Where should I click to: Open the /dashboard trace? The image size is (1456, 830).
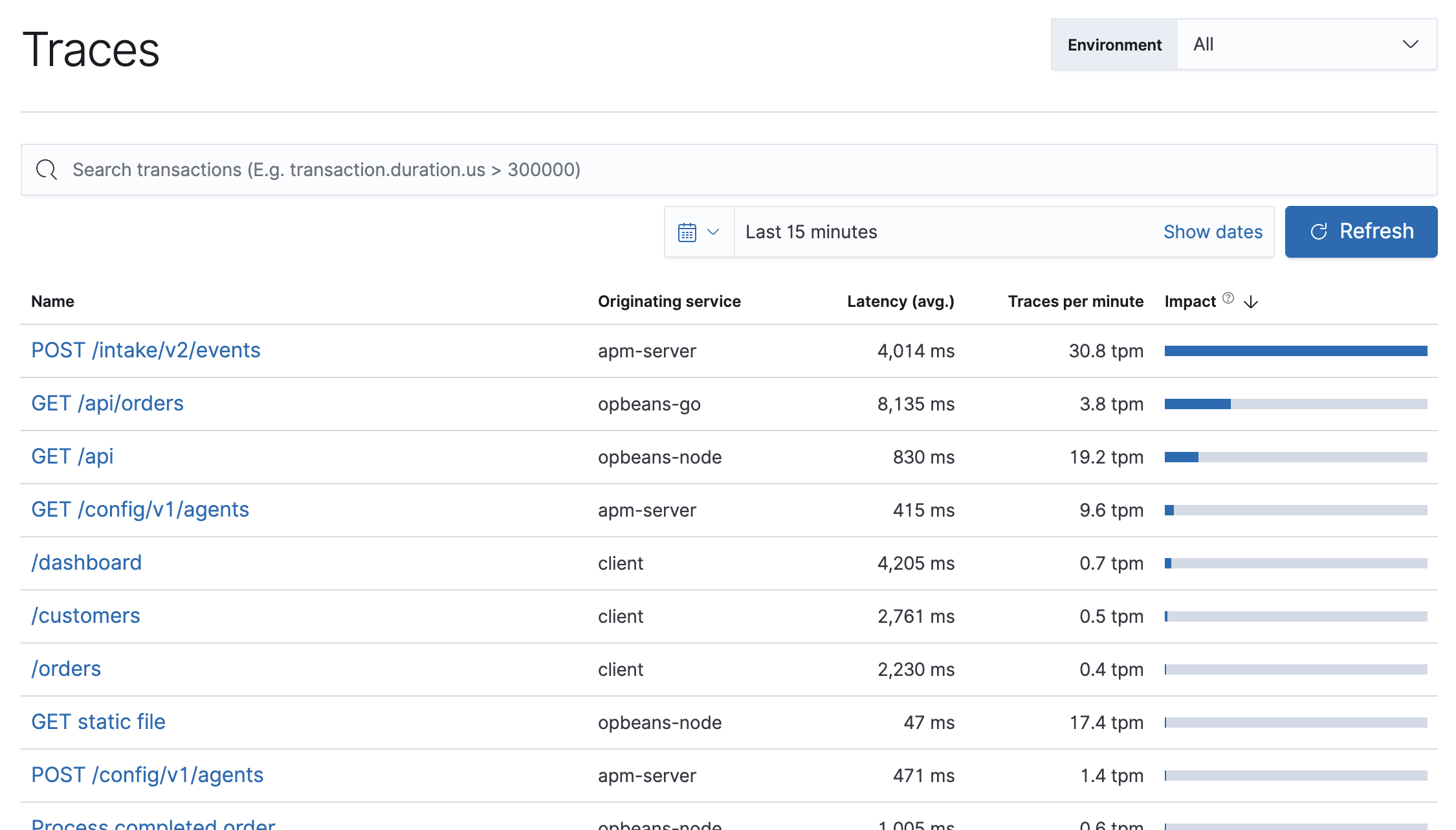[x=87, y=563]
